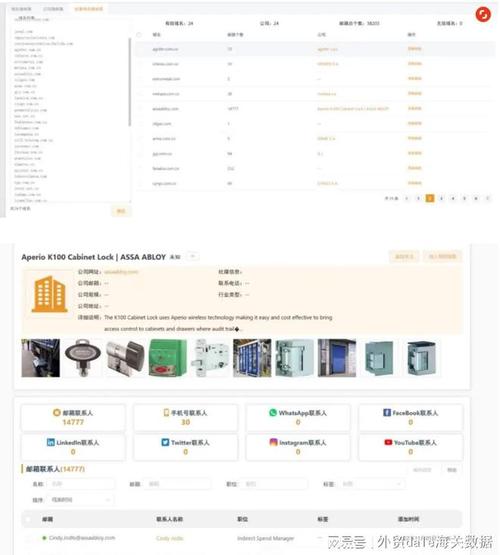Image resolution: width=500 pixels, height=555 pixels.
Task: Open the assaabloy.com company website link
Action: pos(121,272)
